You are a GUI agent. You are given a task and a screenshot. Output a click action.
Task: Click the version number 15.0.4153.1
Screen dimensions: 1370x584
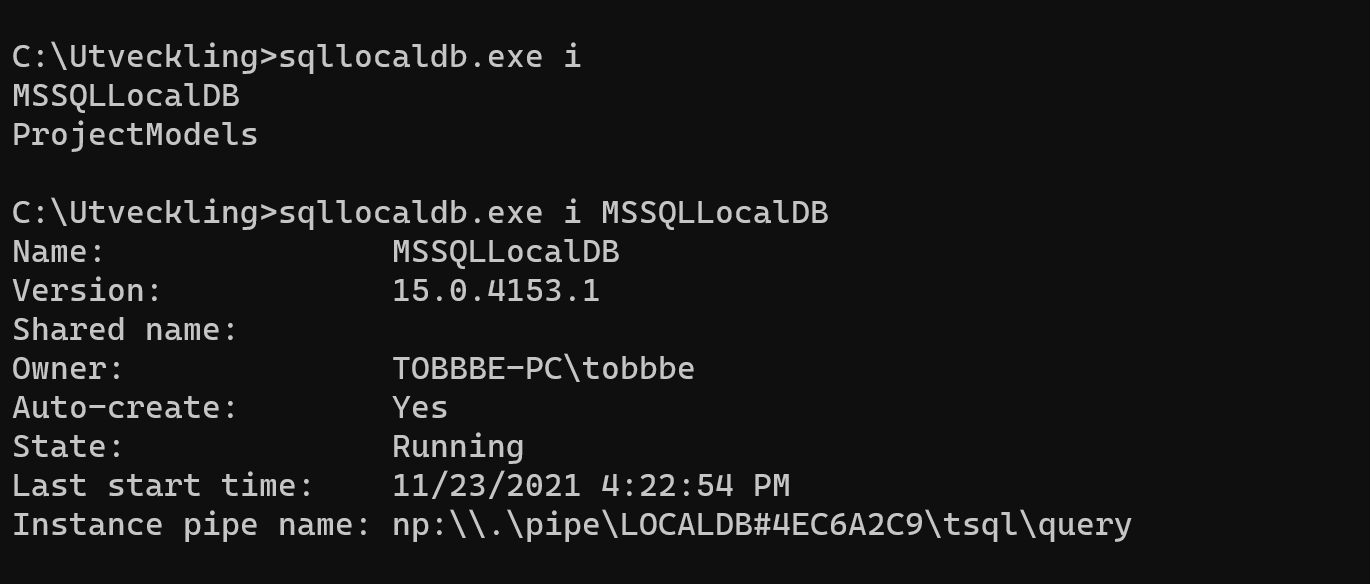click(496, 291)
